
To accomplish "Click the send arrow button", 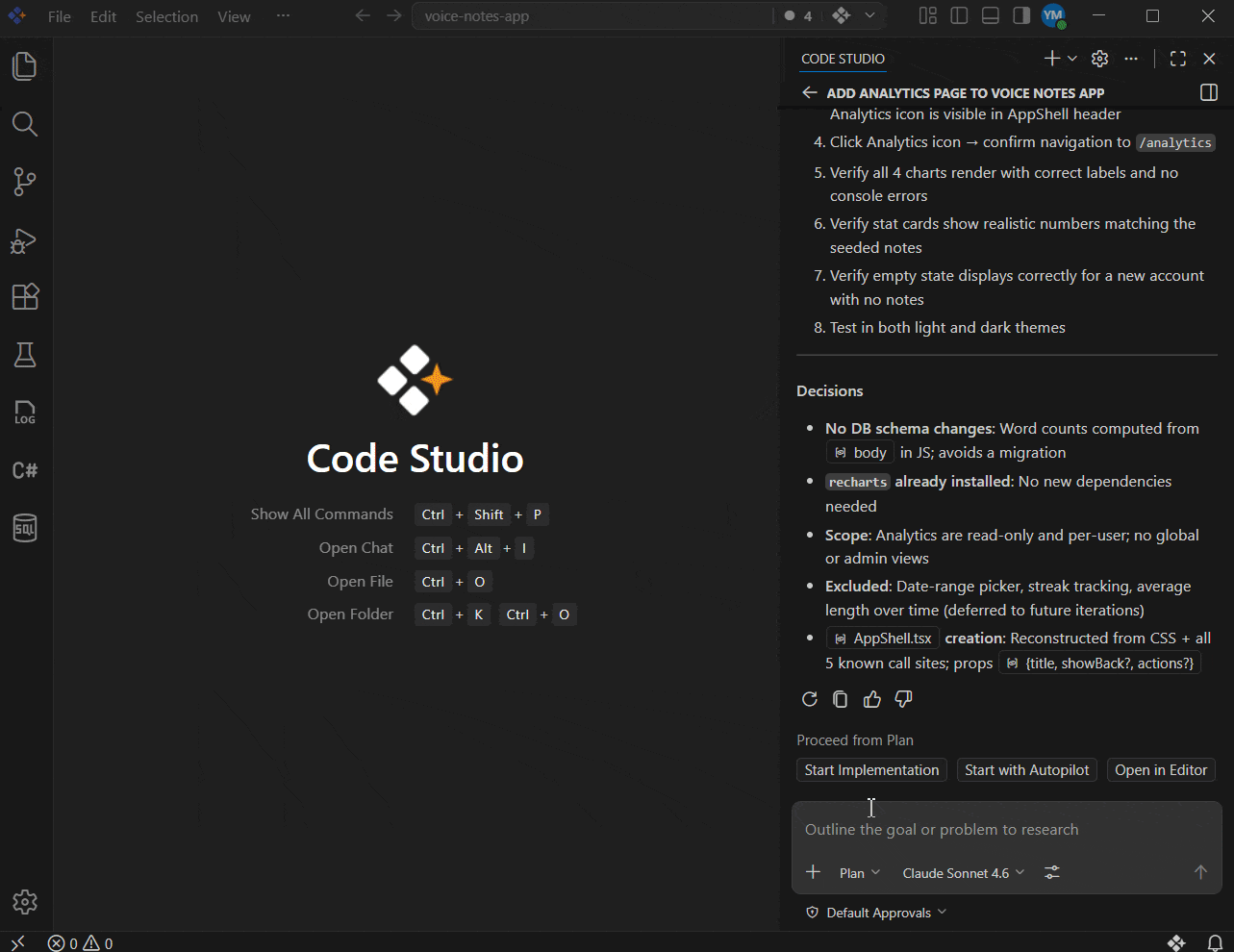I will click(1200, 872).
